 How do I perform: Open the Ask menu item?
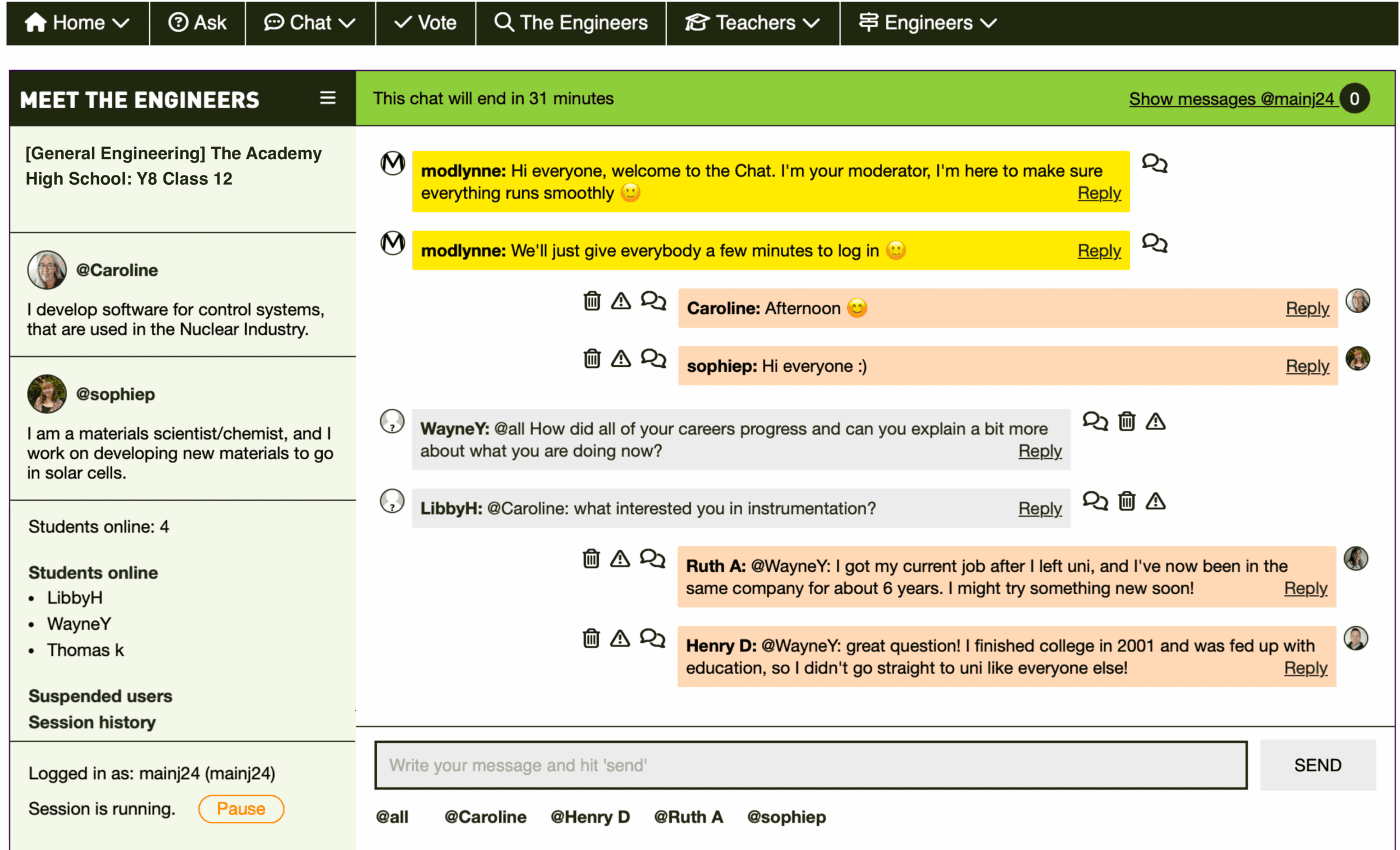click(197, 23)
